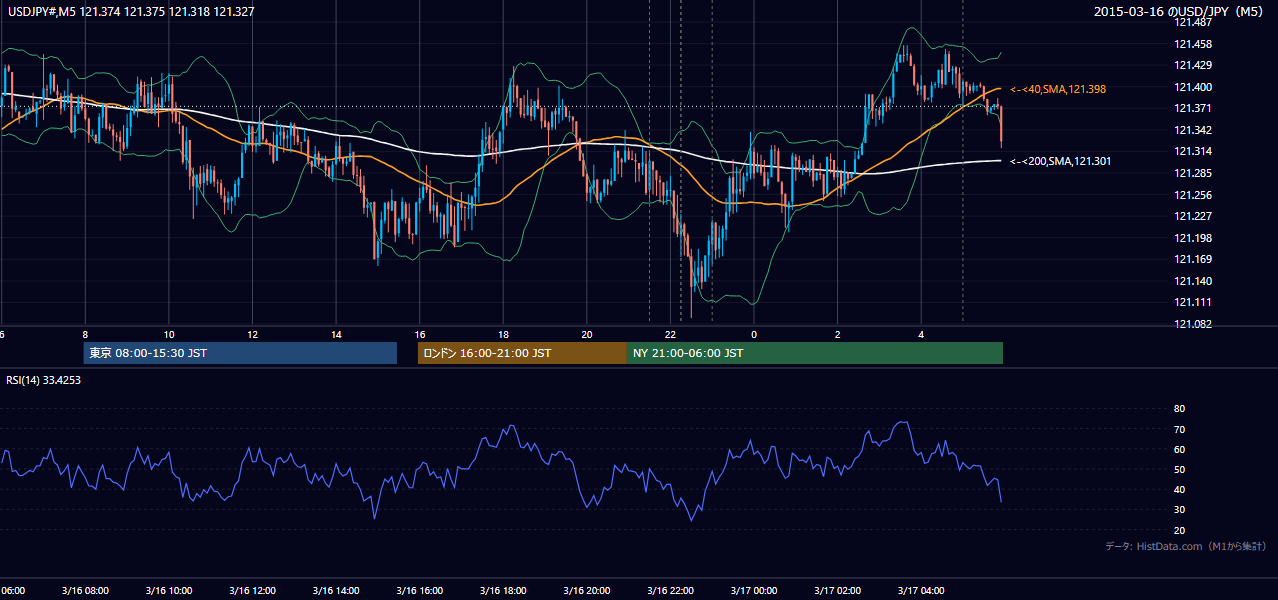Click the 3/16 08:00 time axis label
This screenshot has height=600, width=1278.
pos(84,591)
